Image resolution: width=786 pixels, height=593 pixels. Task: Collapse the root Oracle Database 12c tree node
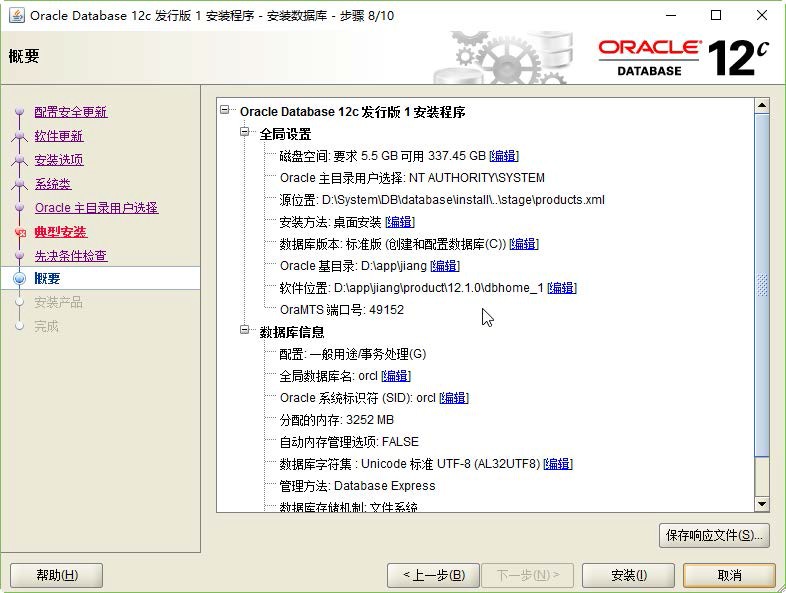tap(225, 109)
